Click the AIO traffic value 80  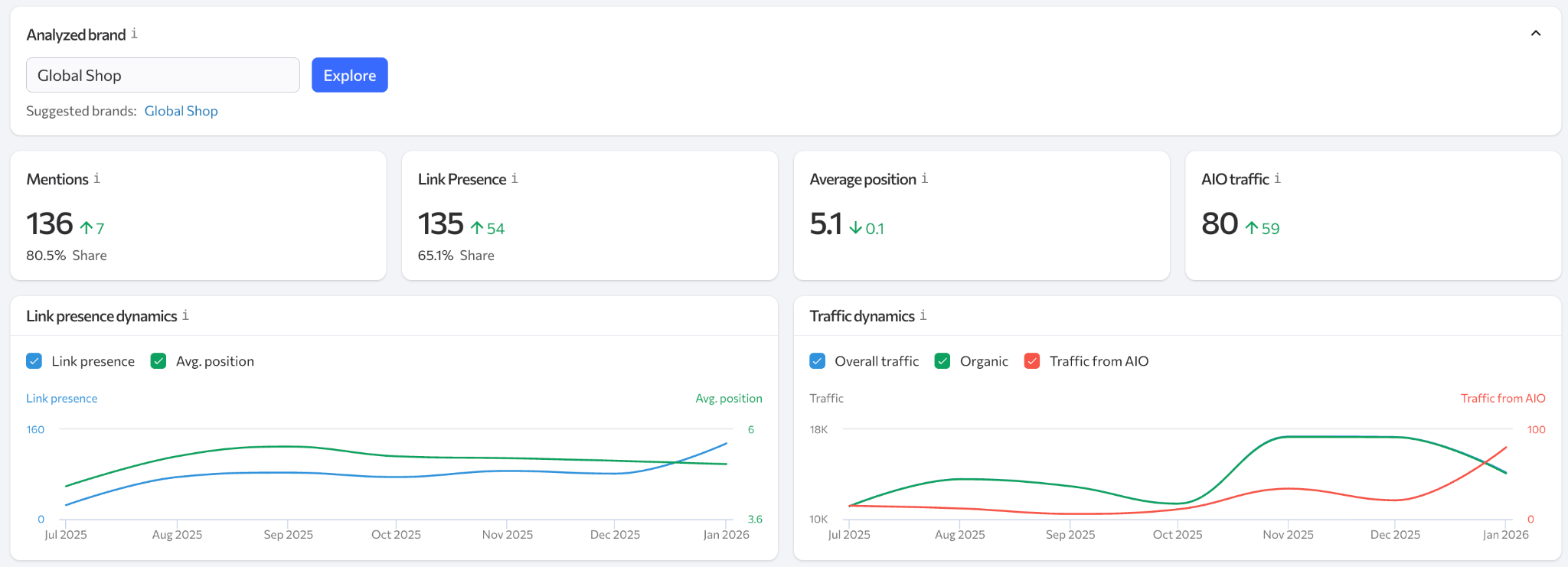point(1219,224)
